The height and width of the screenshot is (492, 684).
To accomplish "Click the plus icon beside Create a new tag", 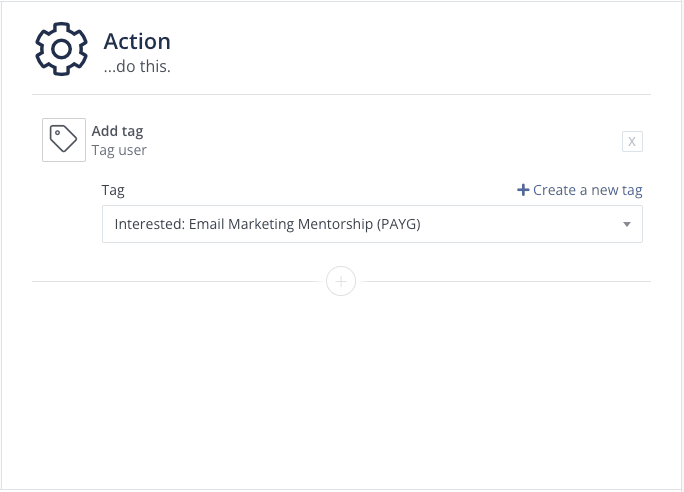I will (523, 190).
